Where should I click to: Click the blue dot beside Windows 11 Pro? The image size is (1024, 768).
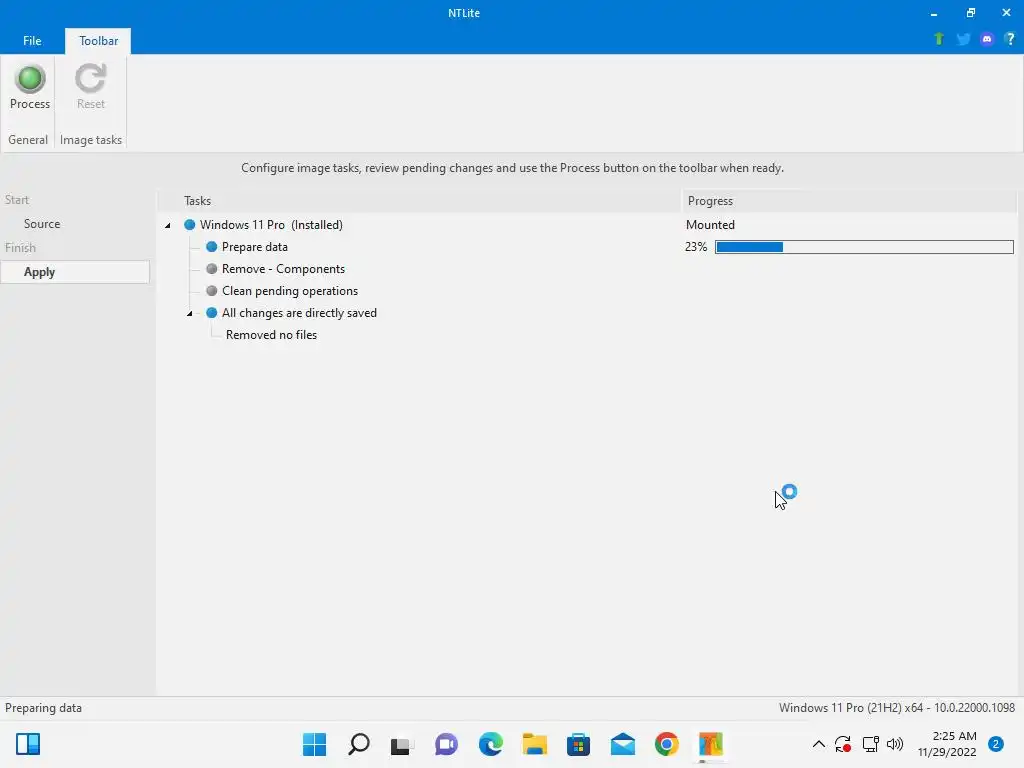pos(189,225)
